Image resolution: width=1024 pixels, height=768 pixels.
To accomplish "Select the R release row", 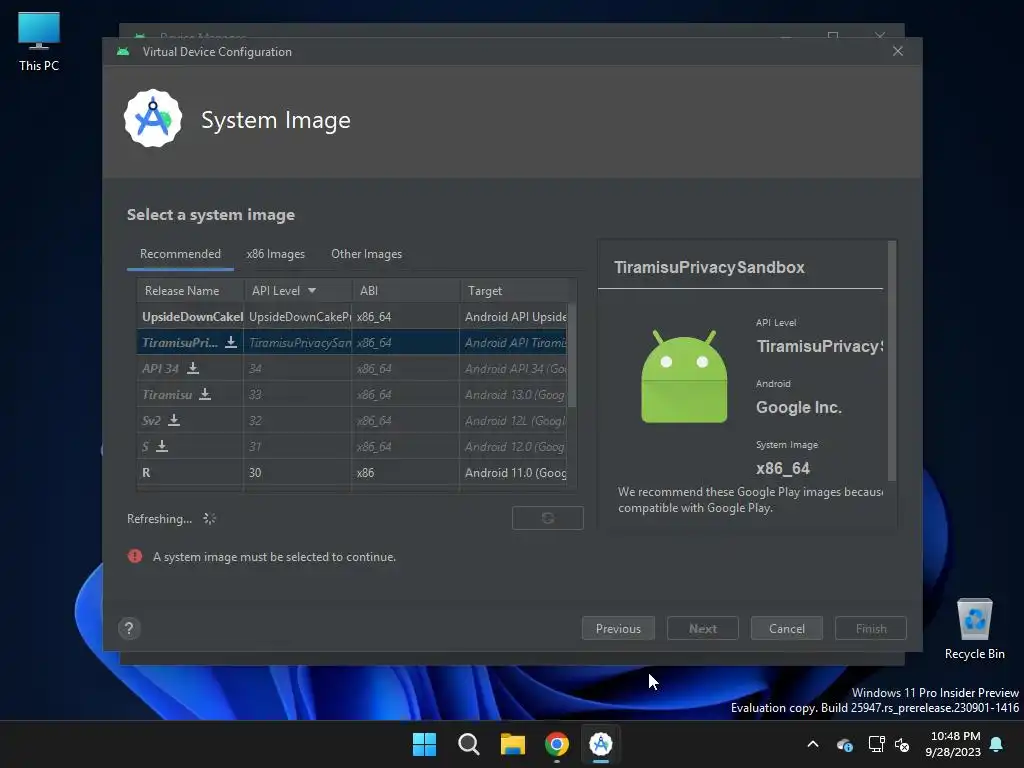I will point(352,472).
